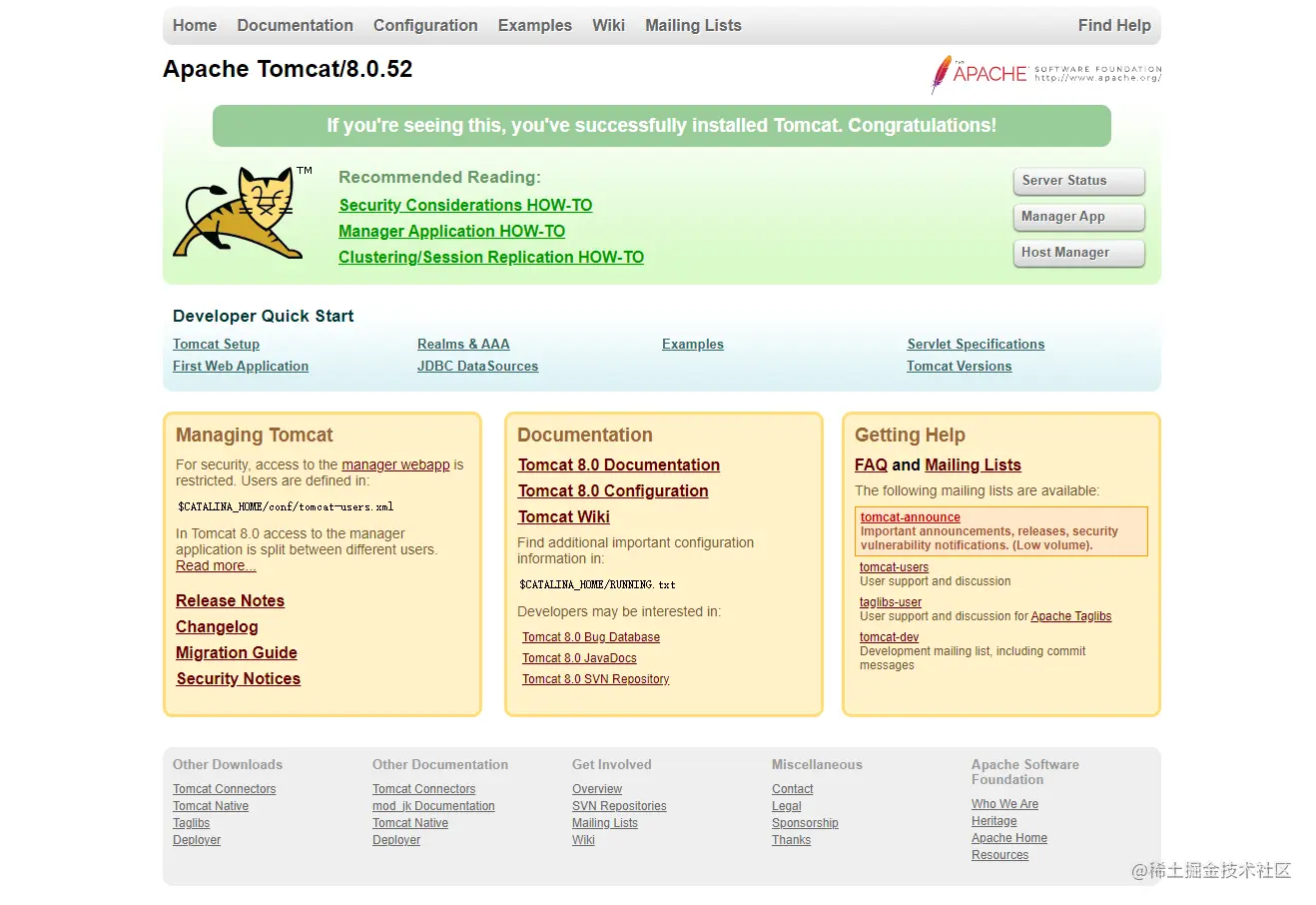Open Tomcat Connectors under Other Documentation
This screenshot has height=905, width=1316.
423,789
